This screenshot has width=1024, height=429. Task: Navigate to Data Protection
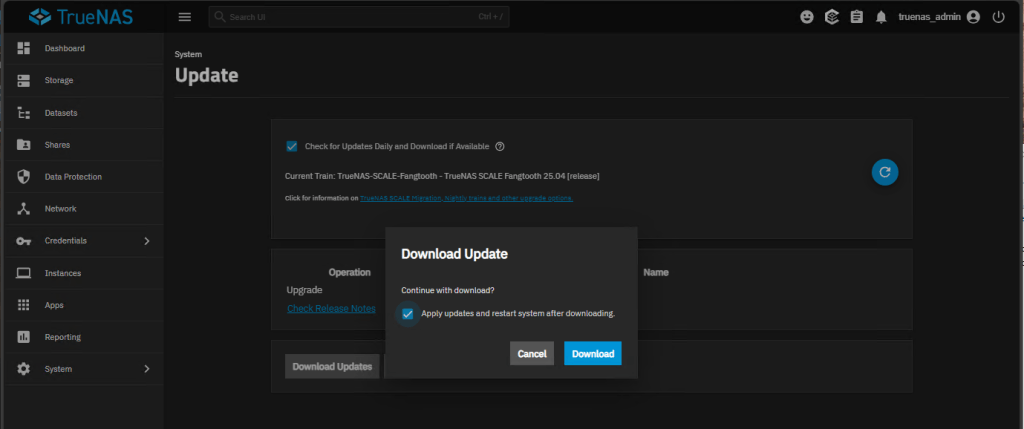pyautogui.click(x=73, y=177)
